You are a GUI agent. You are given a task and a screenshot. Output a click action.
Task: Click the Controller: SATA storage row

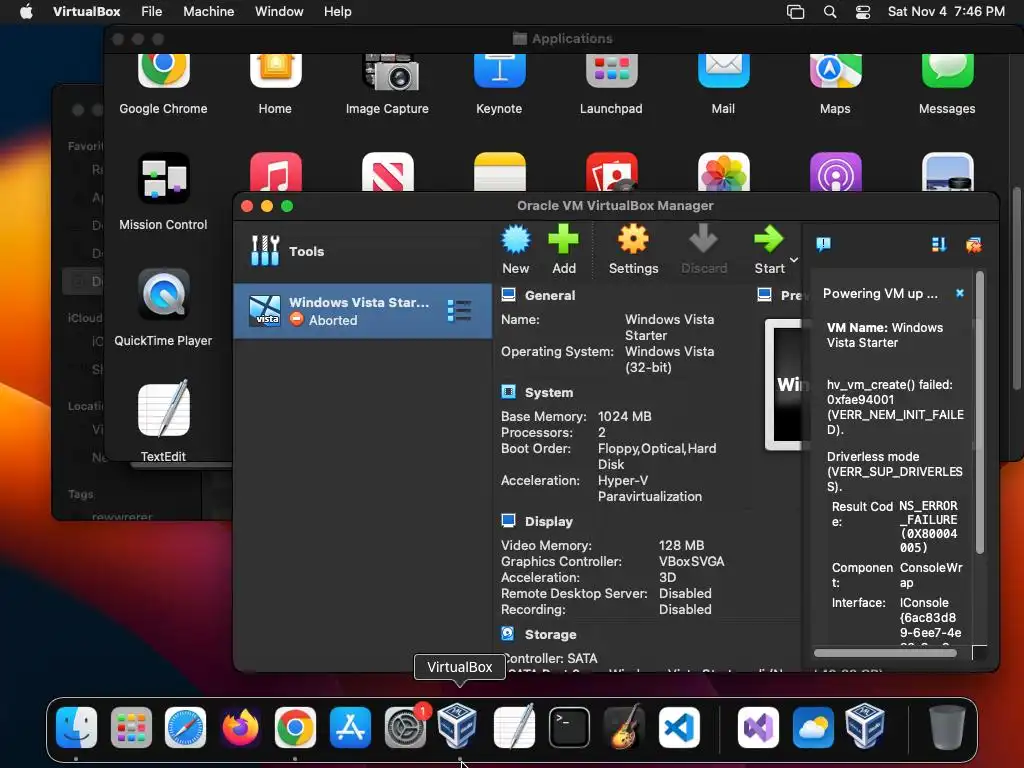(550, 658)
